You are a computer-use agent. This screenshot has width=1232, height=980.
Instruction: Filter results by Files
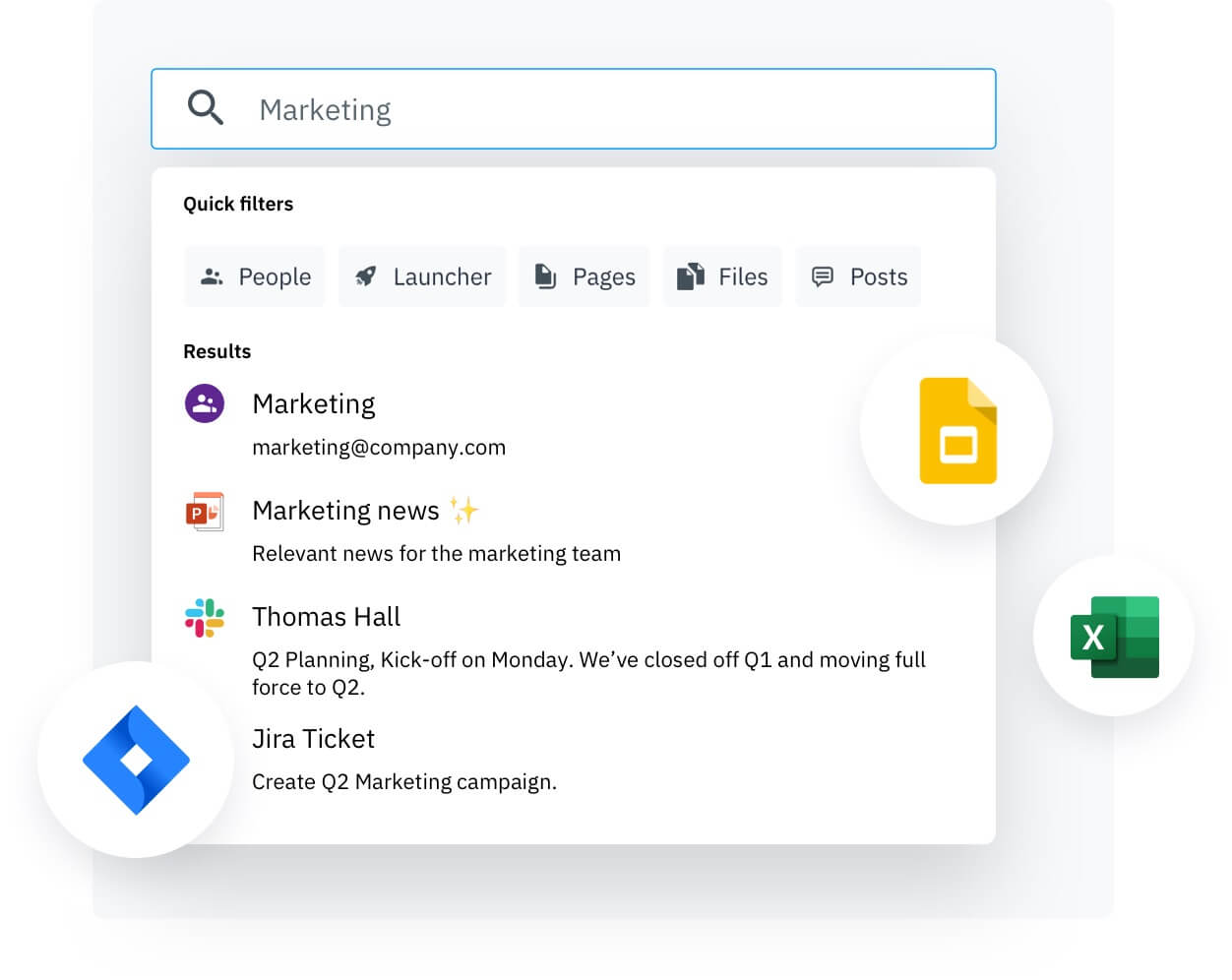point(722,276)
